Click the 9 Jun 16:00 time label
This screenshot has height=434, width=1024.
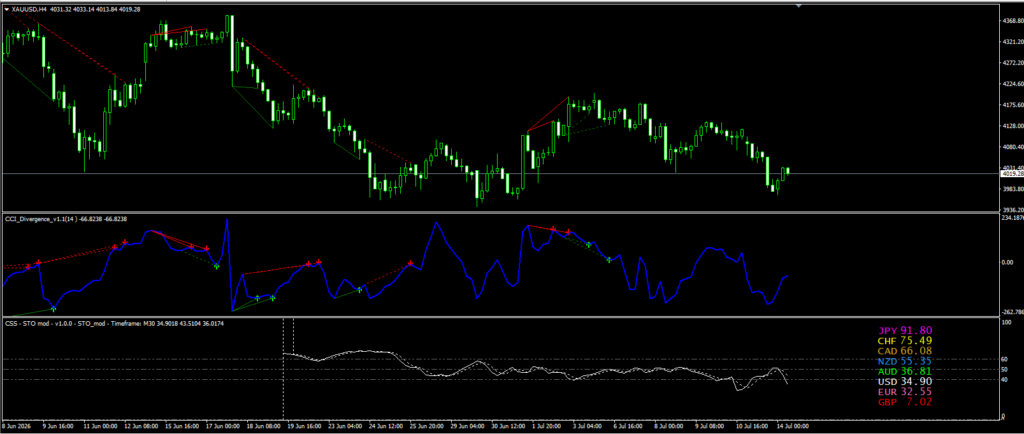(57, 426)
